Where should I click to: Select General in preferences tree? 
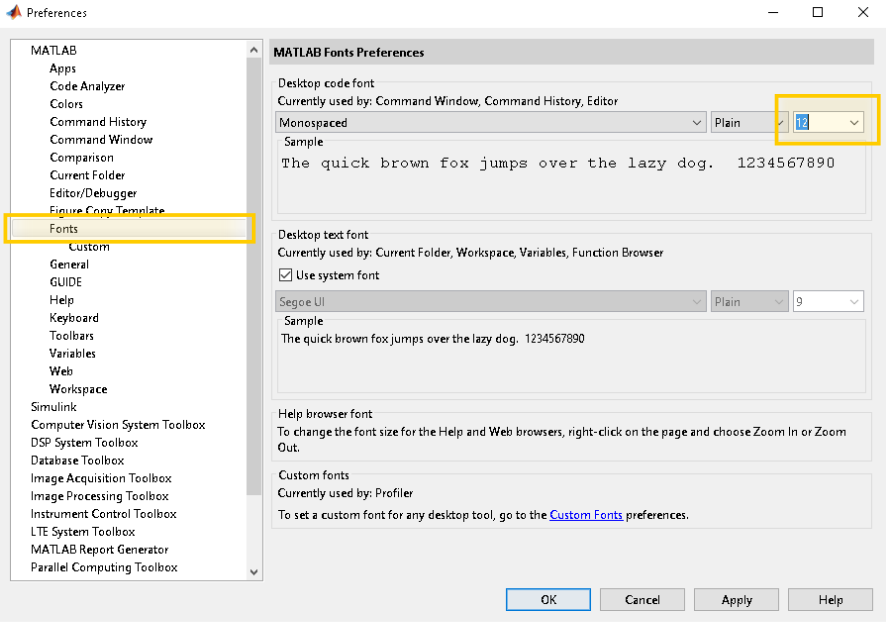click(69, 264)
